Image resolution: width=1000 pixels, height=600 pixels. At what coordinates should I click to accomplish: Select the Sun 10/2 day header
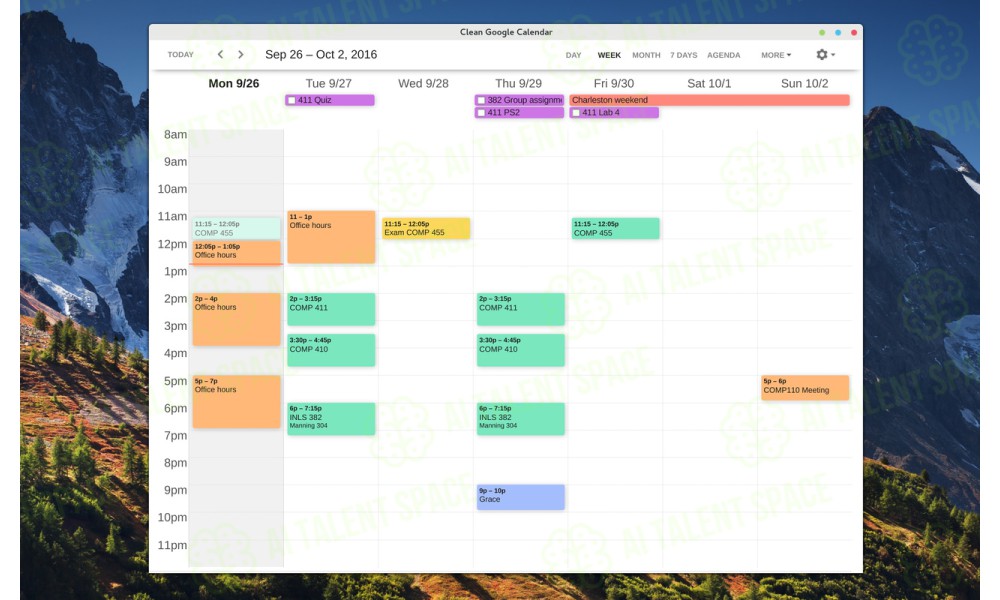pyautogui.click(x=804, y=84)
